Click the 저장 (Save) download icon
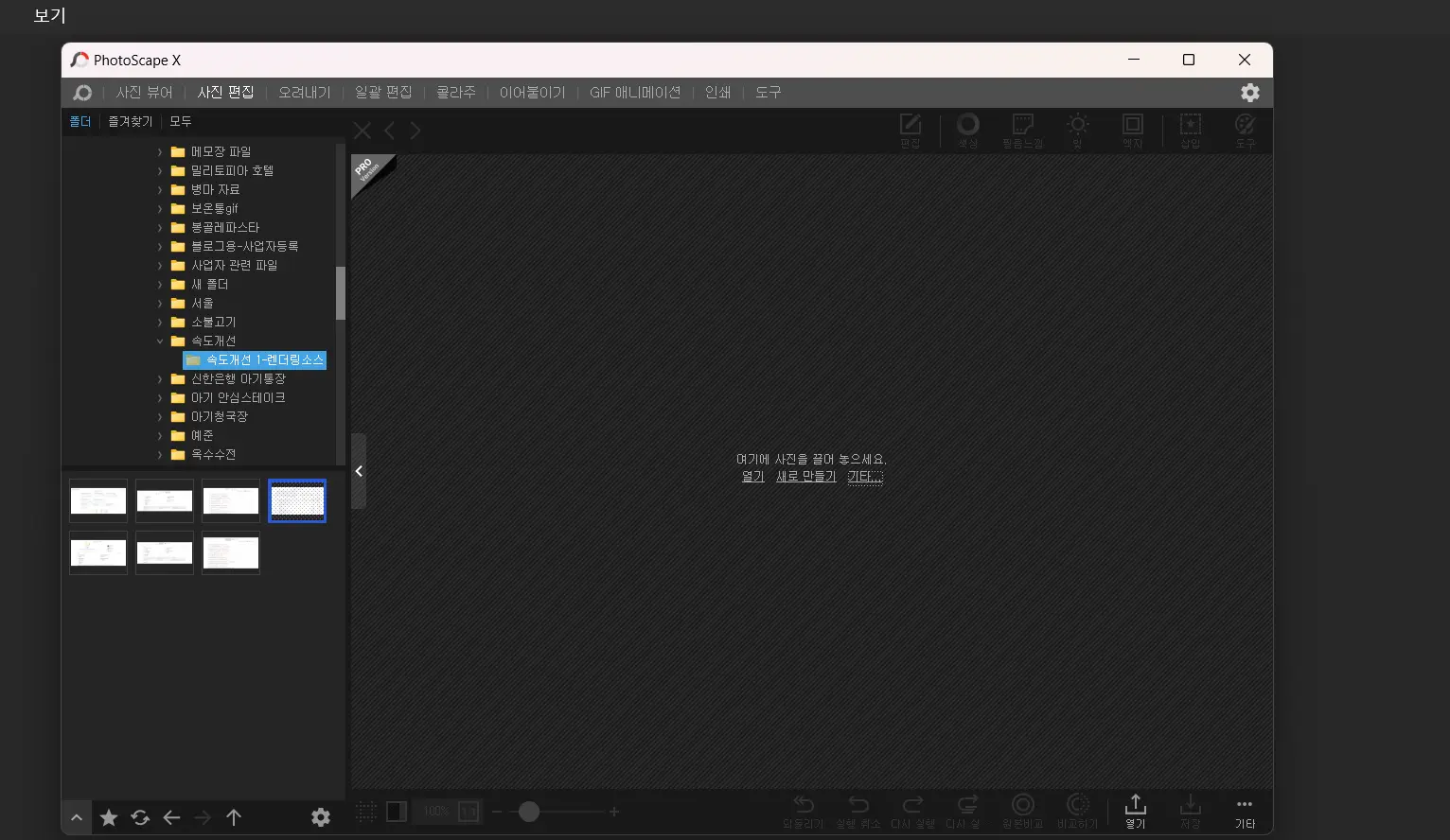The height and width of the screenshot is (840, 1450). [1191, 812]
